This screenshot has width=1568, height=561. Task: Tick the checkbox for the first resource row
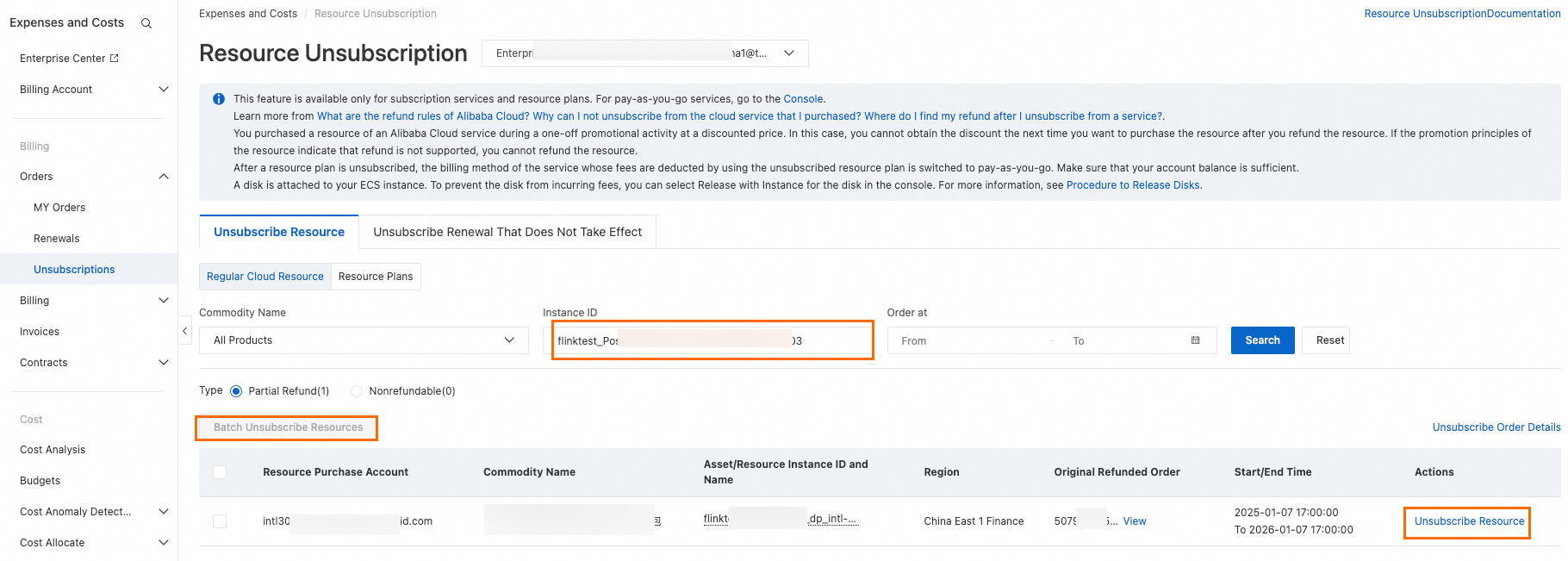click(220, 521)
